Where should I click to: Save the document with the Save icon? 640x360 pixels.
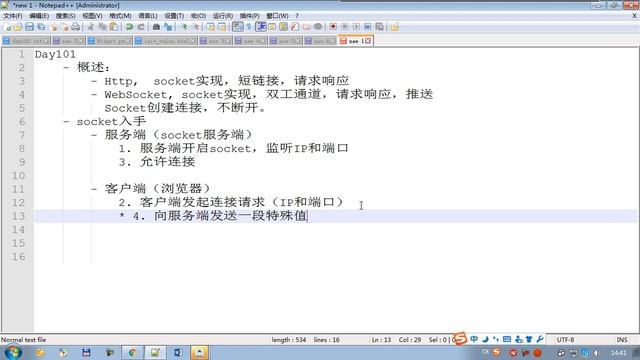(29, 27)
